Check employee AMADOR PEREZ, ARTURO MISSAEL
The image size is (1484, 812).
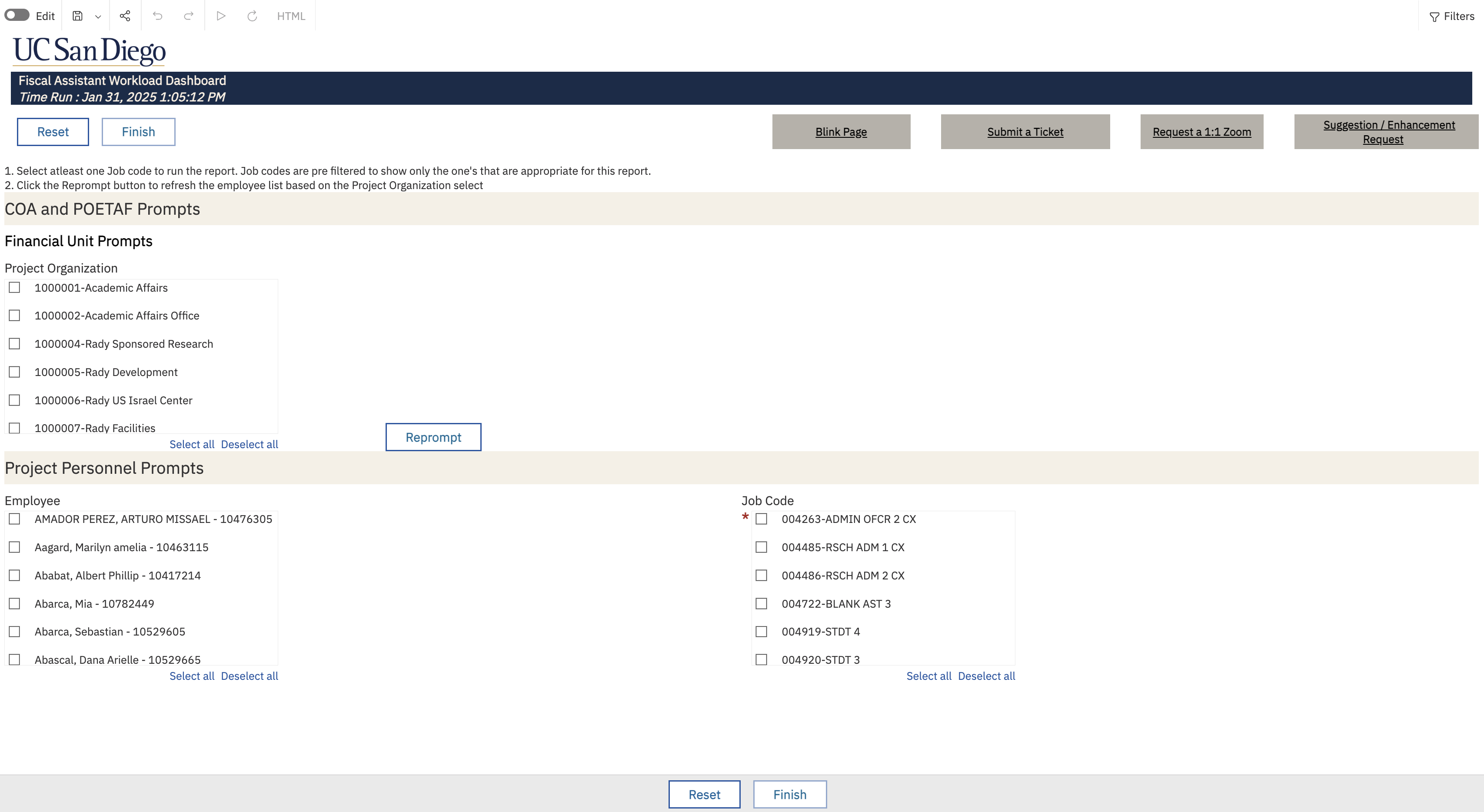tap(14, 519)
